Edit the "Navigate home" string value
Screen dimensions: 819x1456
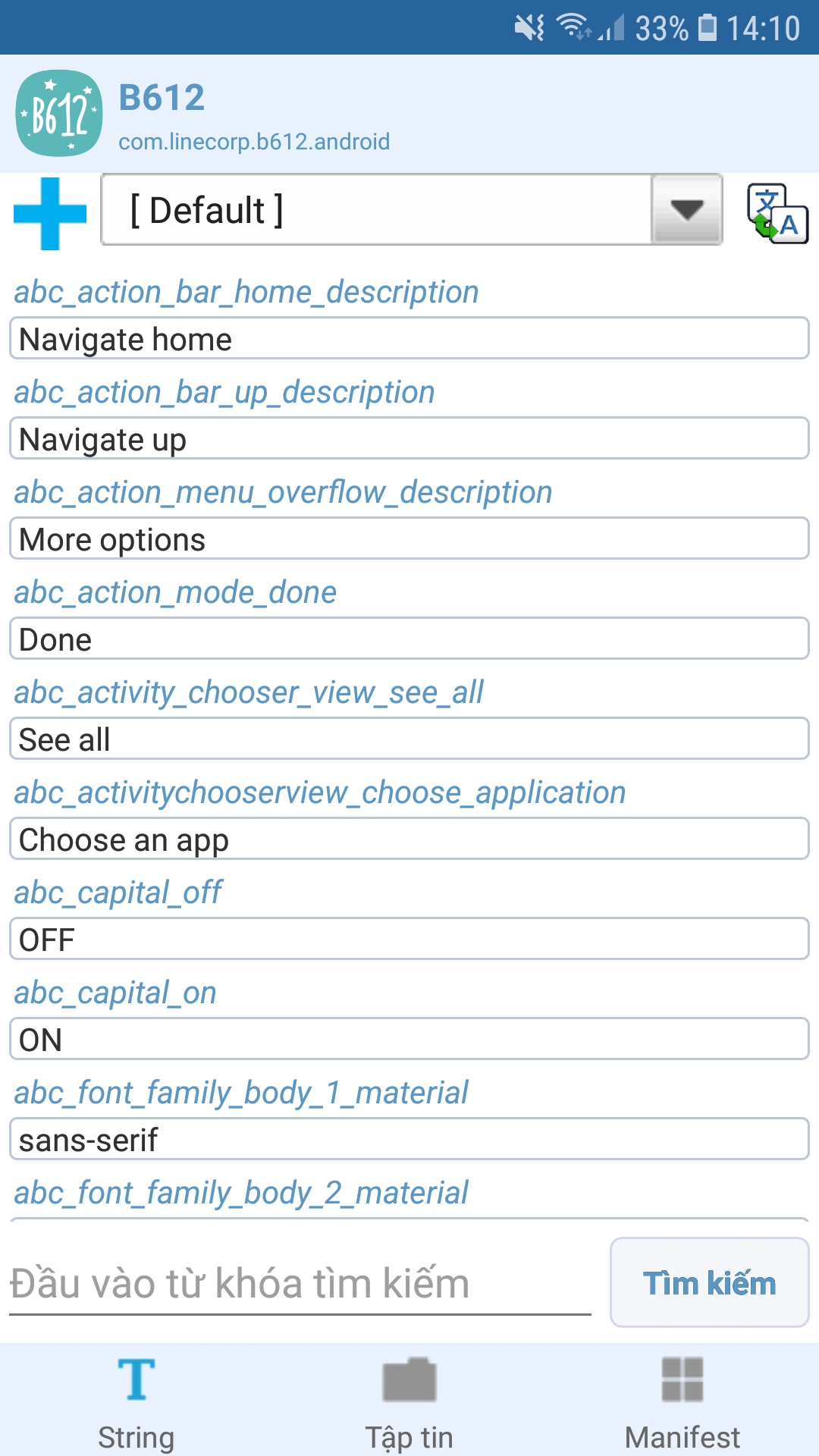pyautogui.click(x=409, y=339)
